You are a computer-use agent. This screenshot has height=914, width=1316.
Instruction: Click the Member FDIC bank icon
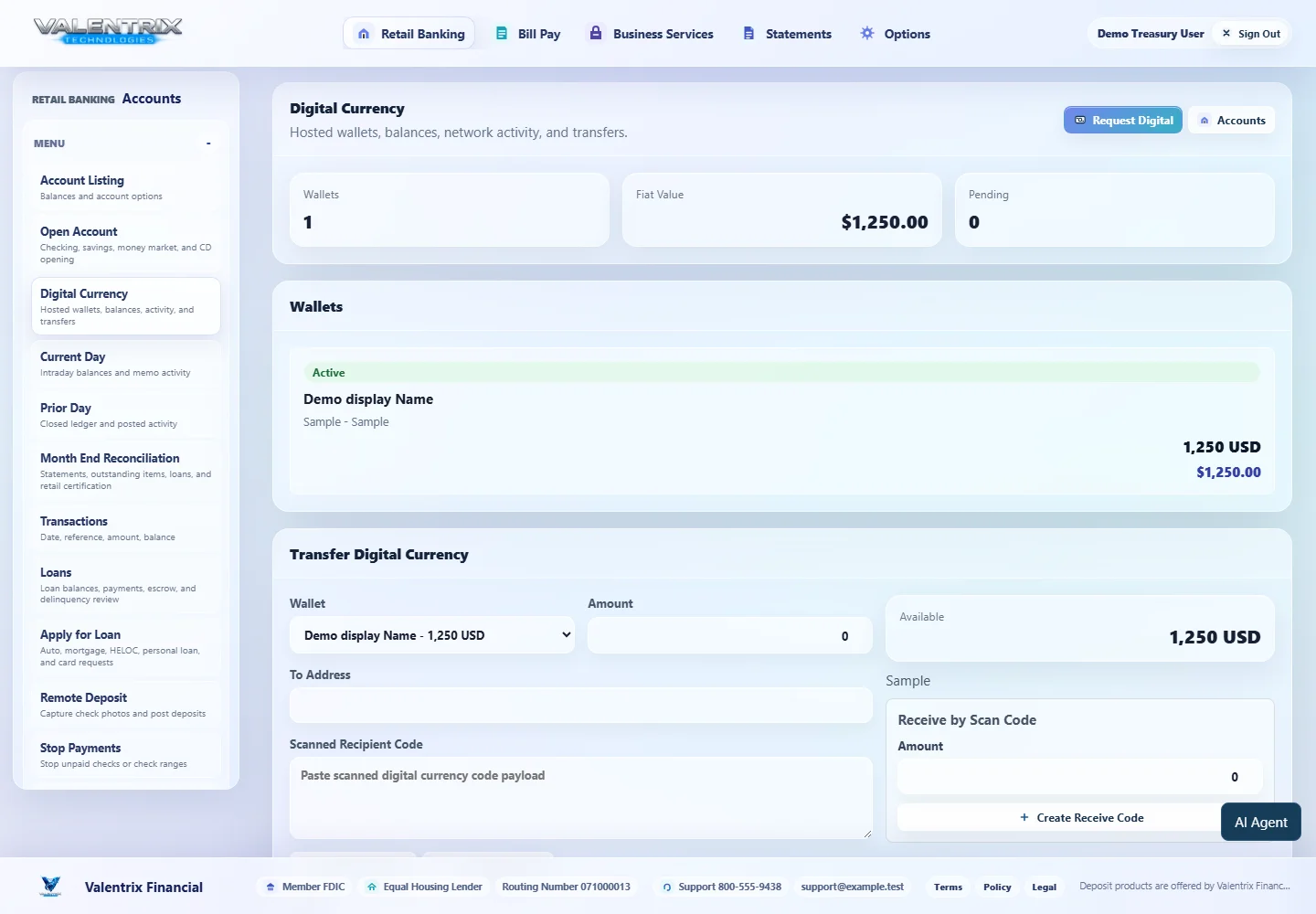[271, 887]
